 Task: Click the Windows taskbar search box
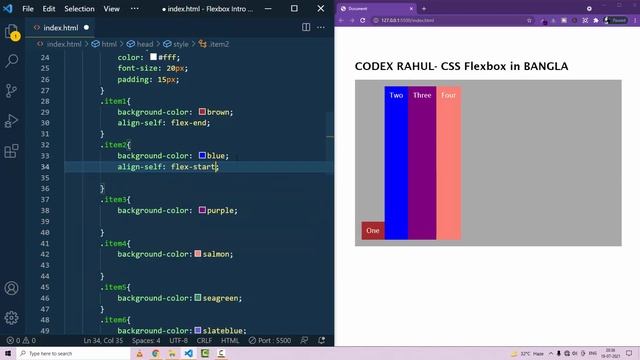[73, 353]
